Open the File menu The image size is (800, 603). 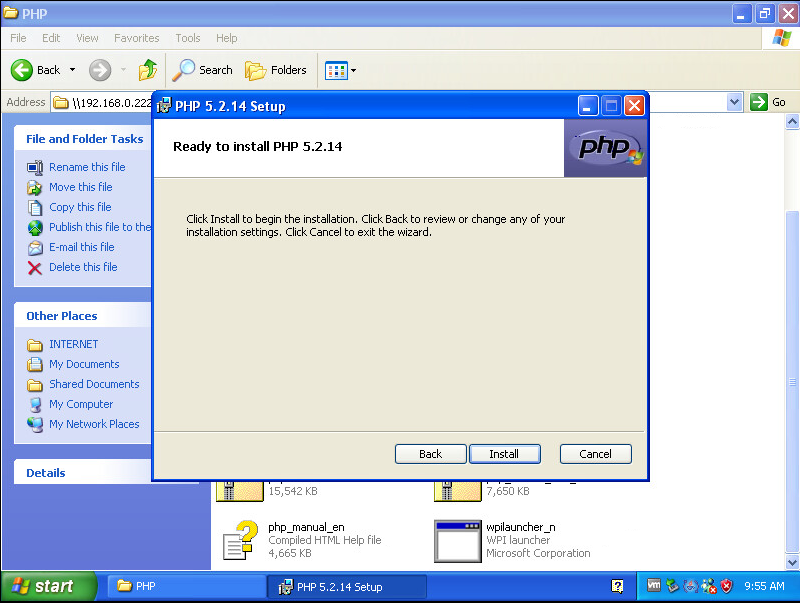pyautogui.click(x=18, y=38)
